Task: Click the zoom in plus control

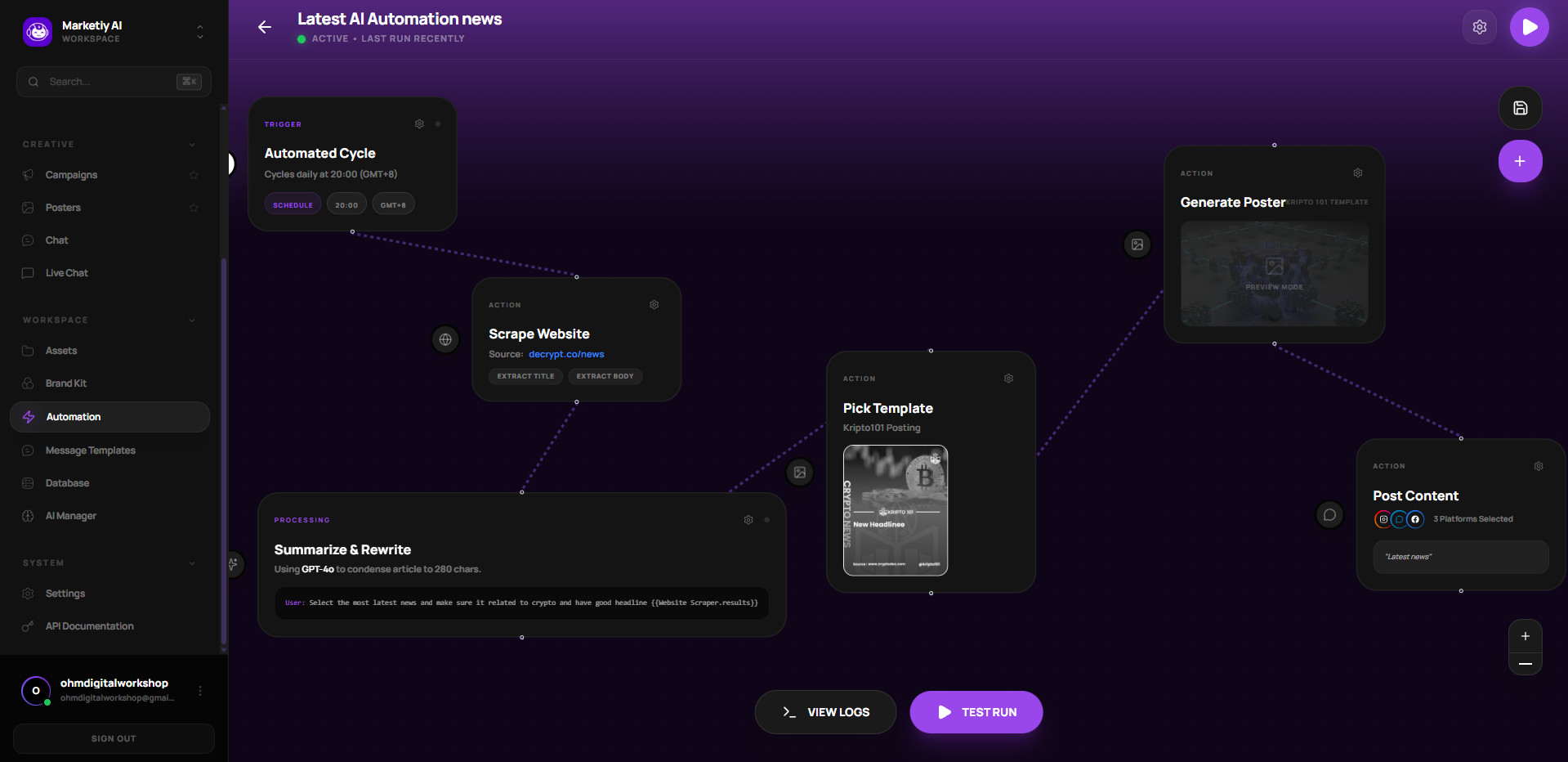Action: pyautogui.click(x=1525, y=635)
